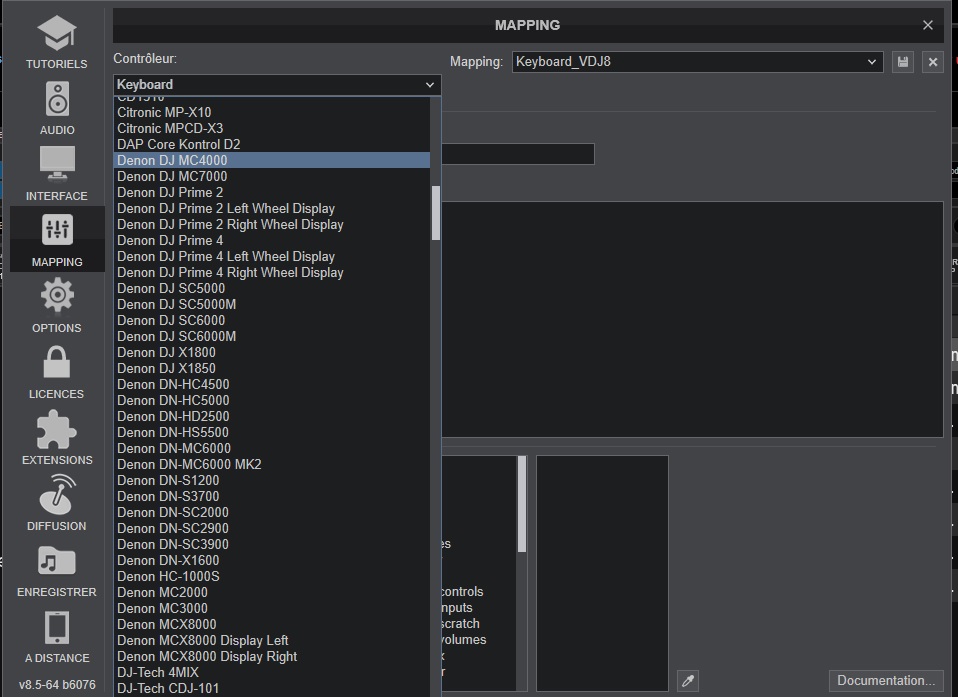
Task: Choose Denon DJ MC7000 controller
Action: pyautogui.click(x=272, y=177)
